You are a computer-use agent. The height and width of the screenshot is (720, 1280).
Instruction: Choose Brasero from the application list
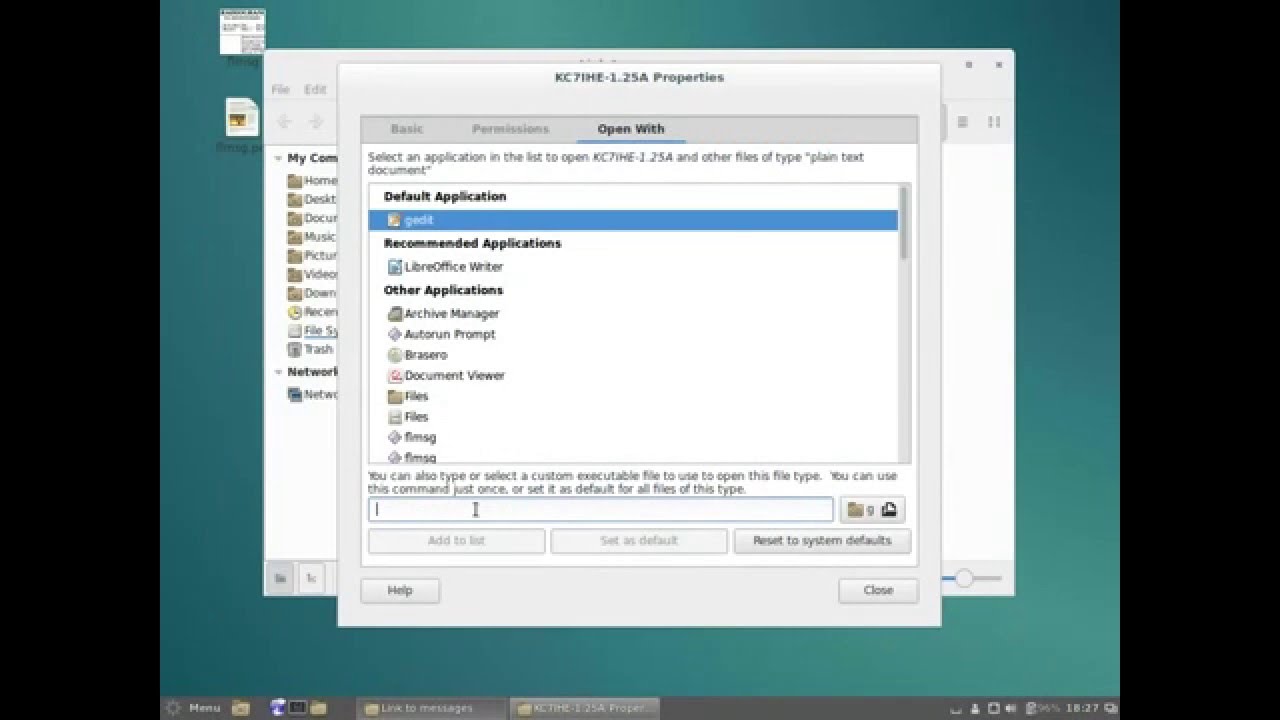coord(633,355)
